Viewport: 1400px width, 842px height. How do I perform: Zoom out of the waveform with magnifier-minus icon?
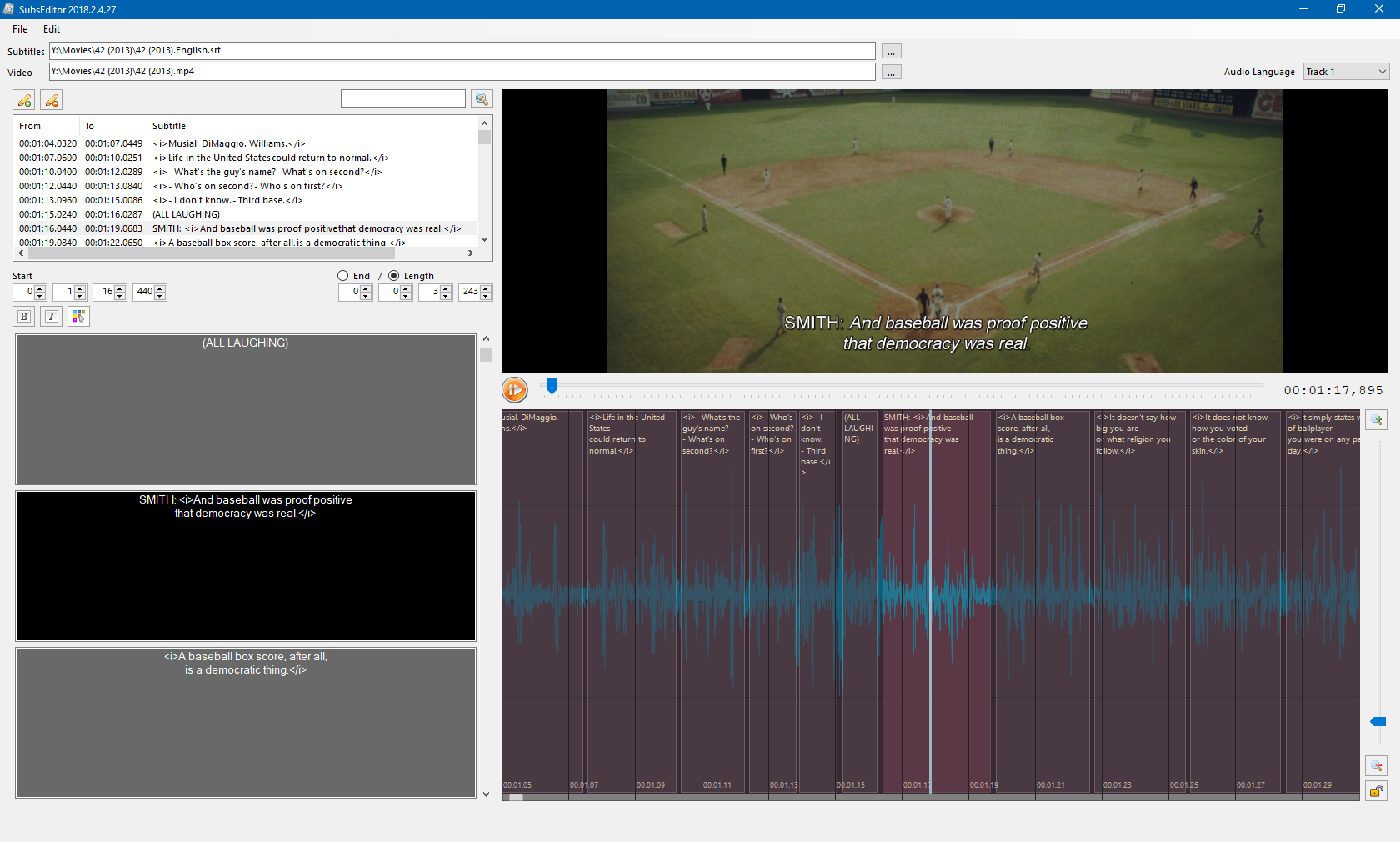point(1377,766)
